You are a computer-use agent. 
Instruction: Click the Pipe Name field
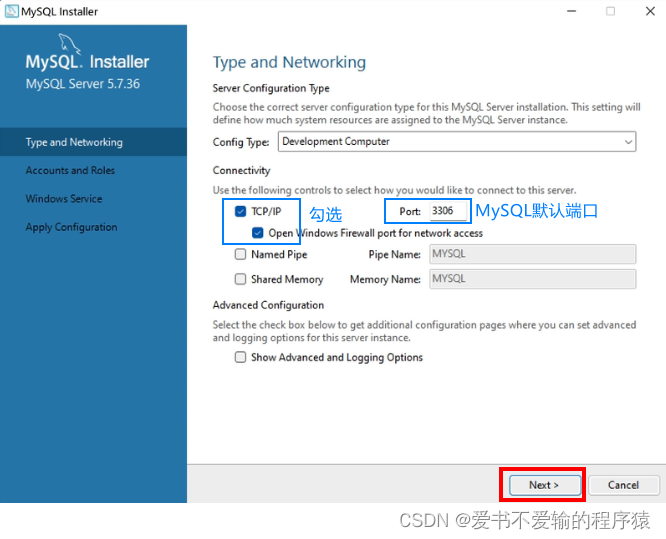click(532, 254)
